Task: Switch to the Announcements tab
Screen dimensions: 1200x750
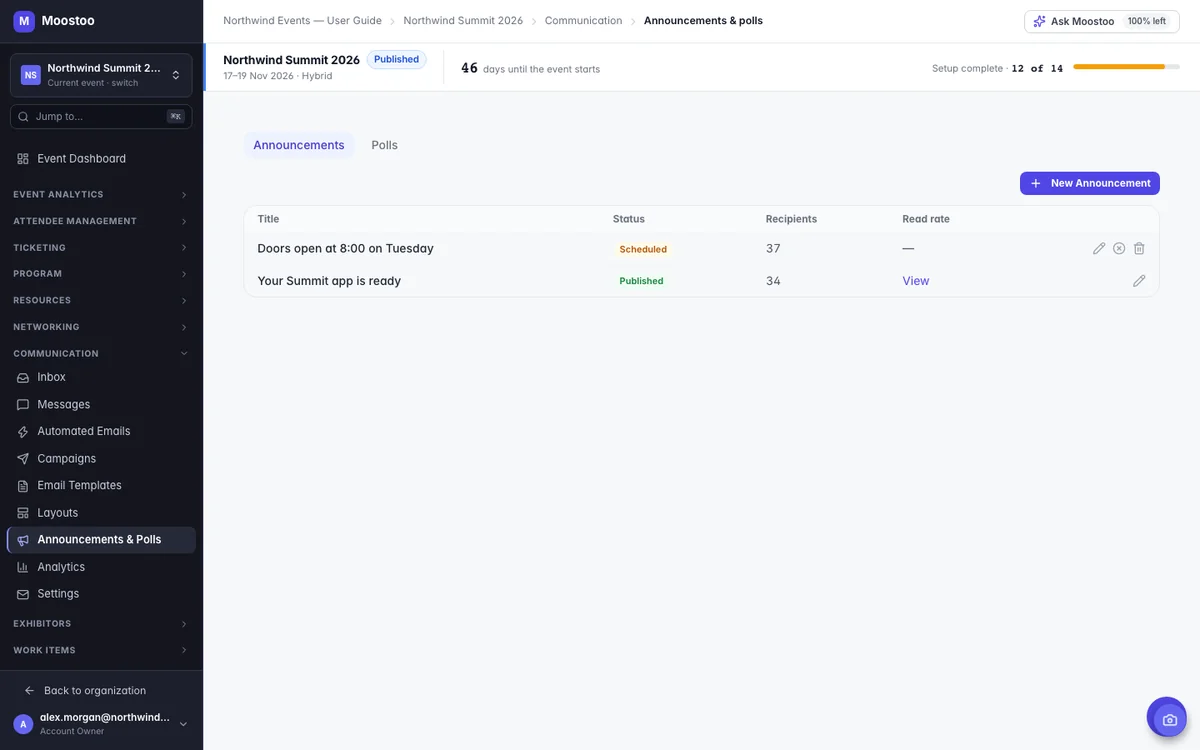Action: coord(299,145)
